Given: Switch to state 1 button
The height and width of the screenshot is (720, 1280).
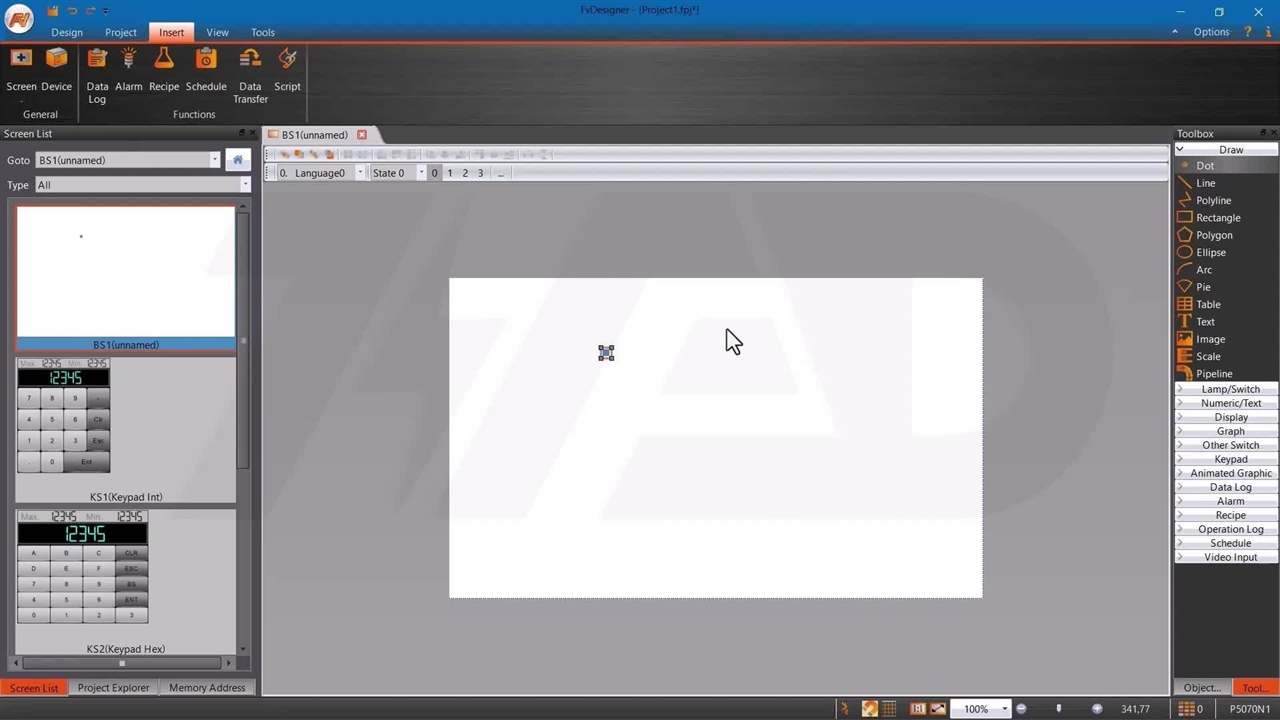Looking at the screenshot, I should [x=450, y=173].
